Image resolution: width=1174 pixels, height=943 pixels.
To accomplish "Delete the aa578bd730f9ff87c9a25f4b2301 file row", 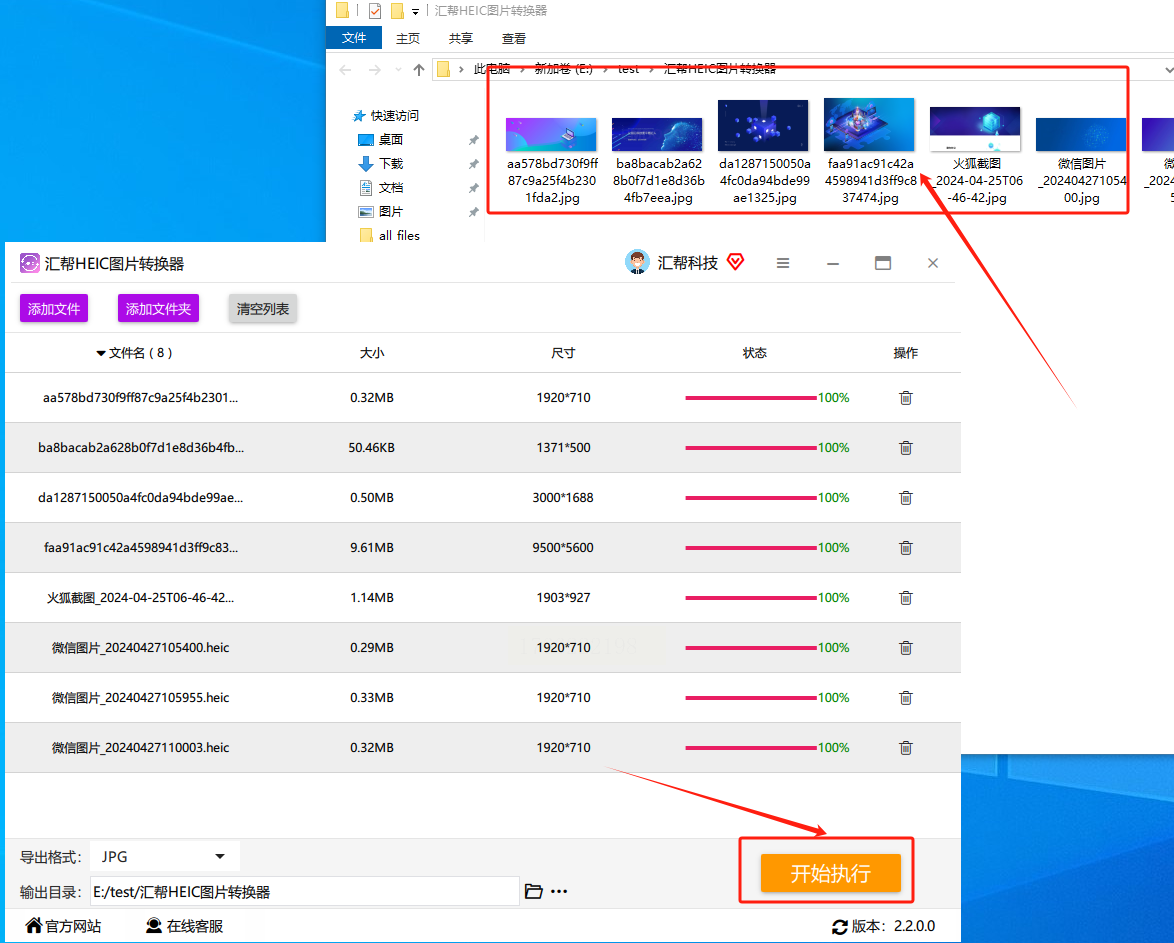I will 905,398.
